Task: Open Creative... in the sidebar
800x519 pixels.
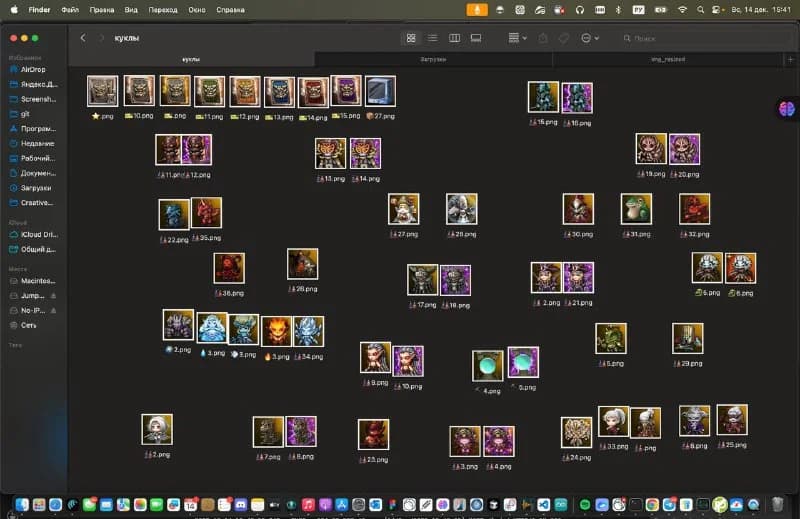Action: click(33, 203)
